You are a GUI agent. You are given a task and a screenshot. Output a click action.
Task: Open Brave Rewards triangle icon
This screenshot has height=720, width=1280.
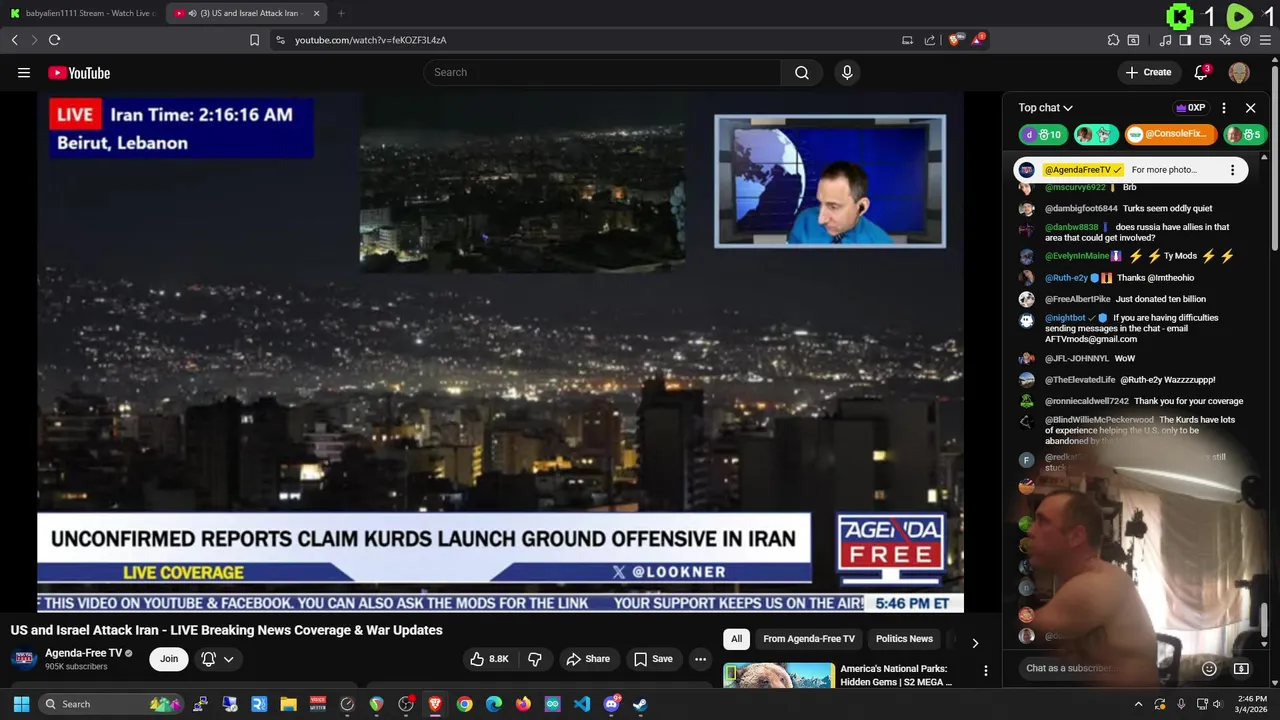pyautogui.click(x=978, y=40)
